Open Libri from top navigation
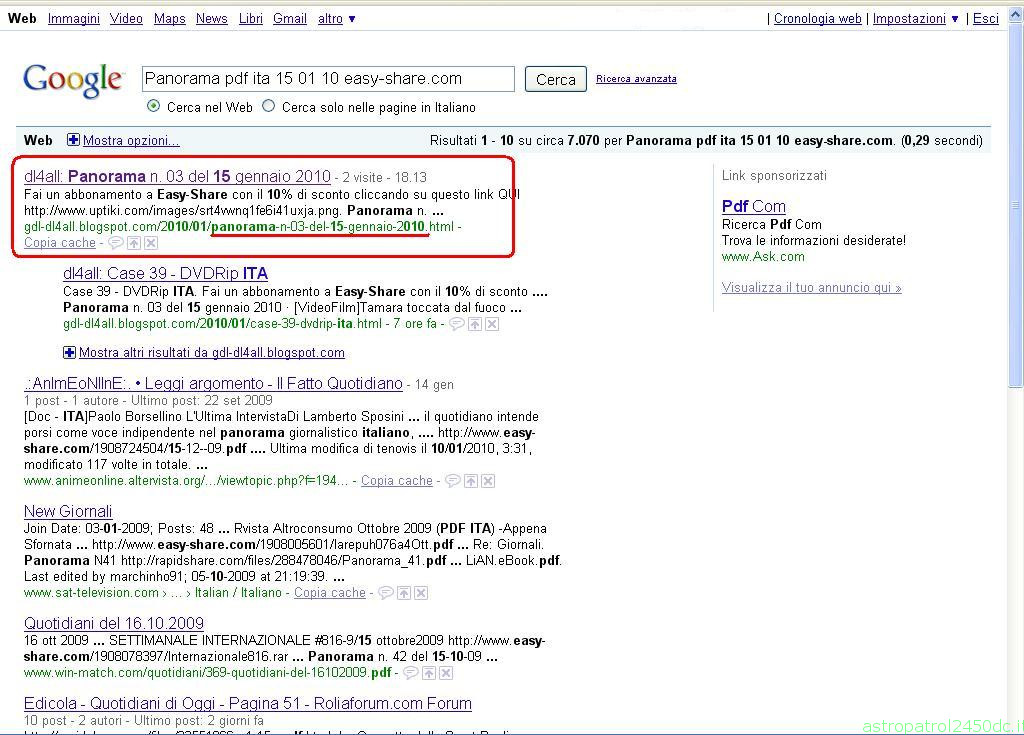 pos(251,19)
